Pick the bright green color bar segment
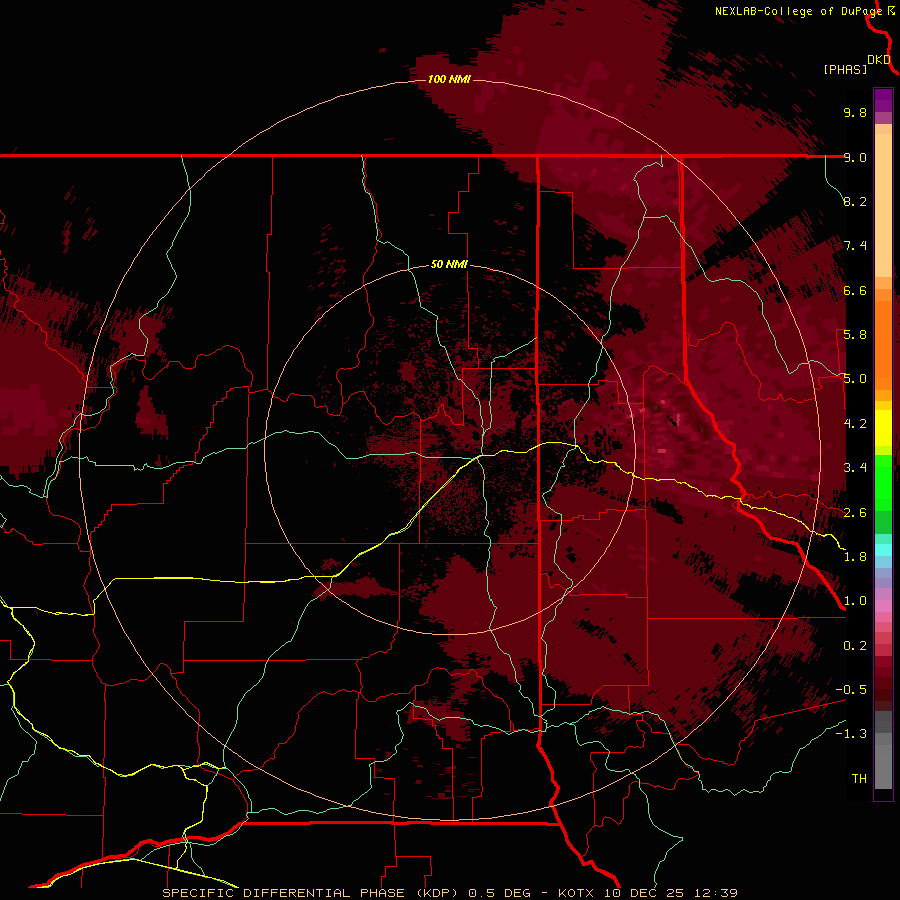 coord(883,482)
